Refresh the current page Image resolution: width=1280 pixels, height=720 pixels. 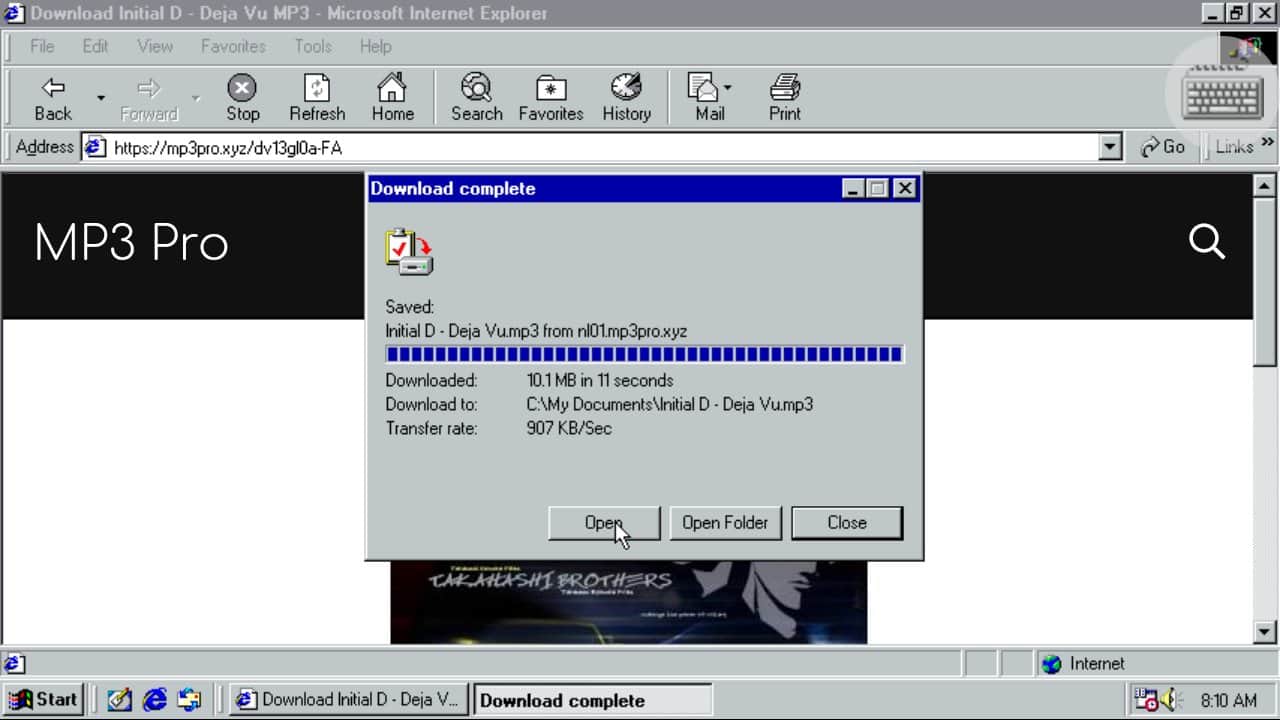pos(317,98)
